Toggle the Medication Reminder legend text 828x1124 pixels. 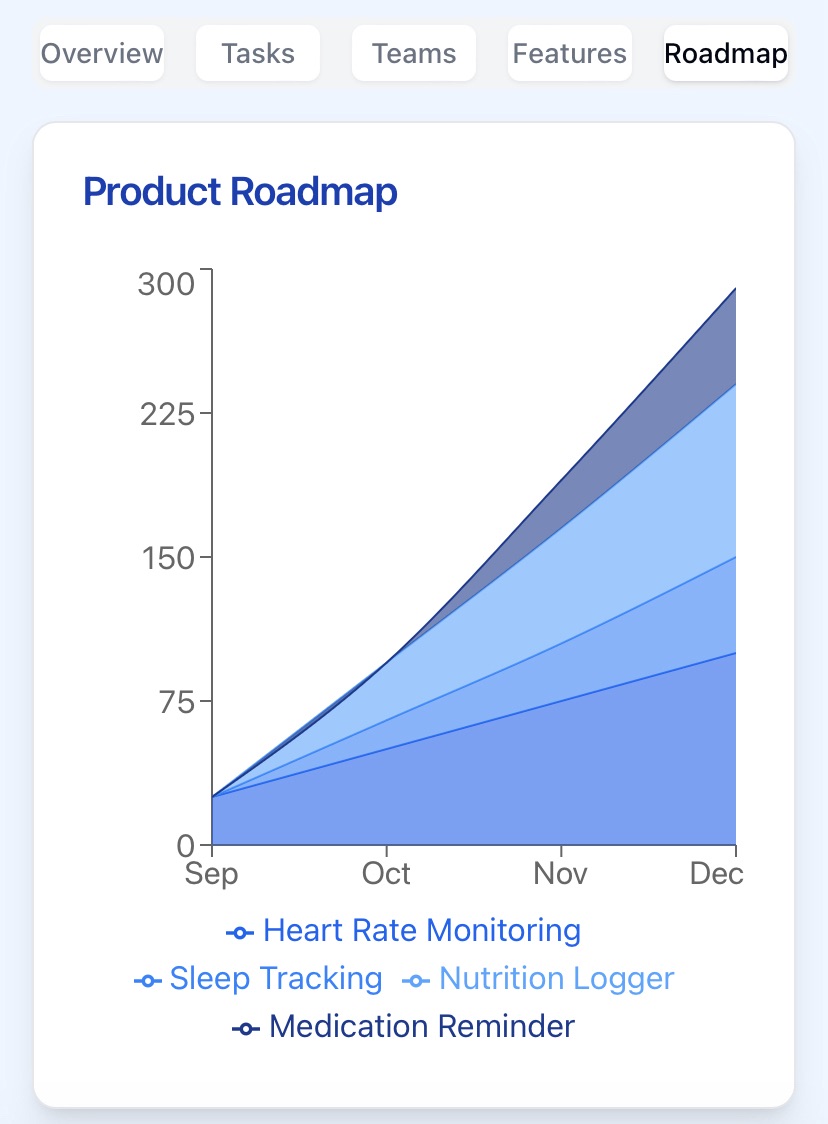click(421, 1027)
